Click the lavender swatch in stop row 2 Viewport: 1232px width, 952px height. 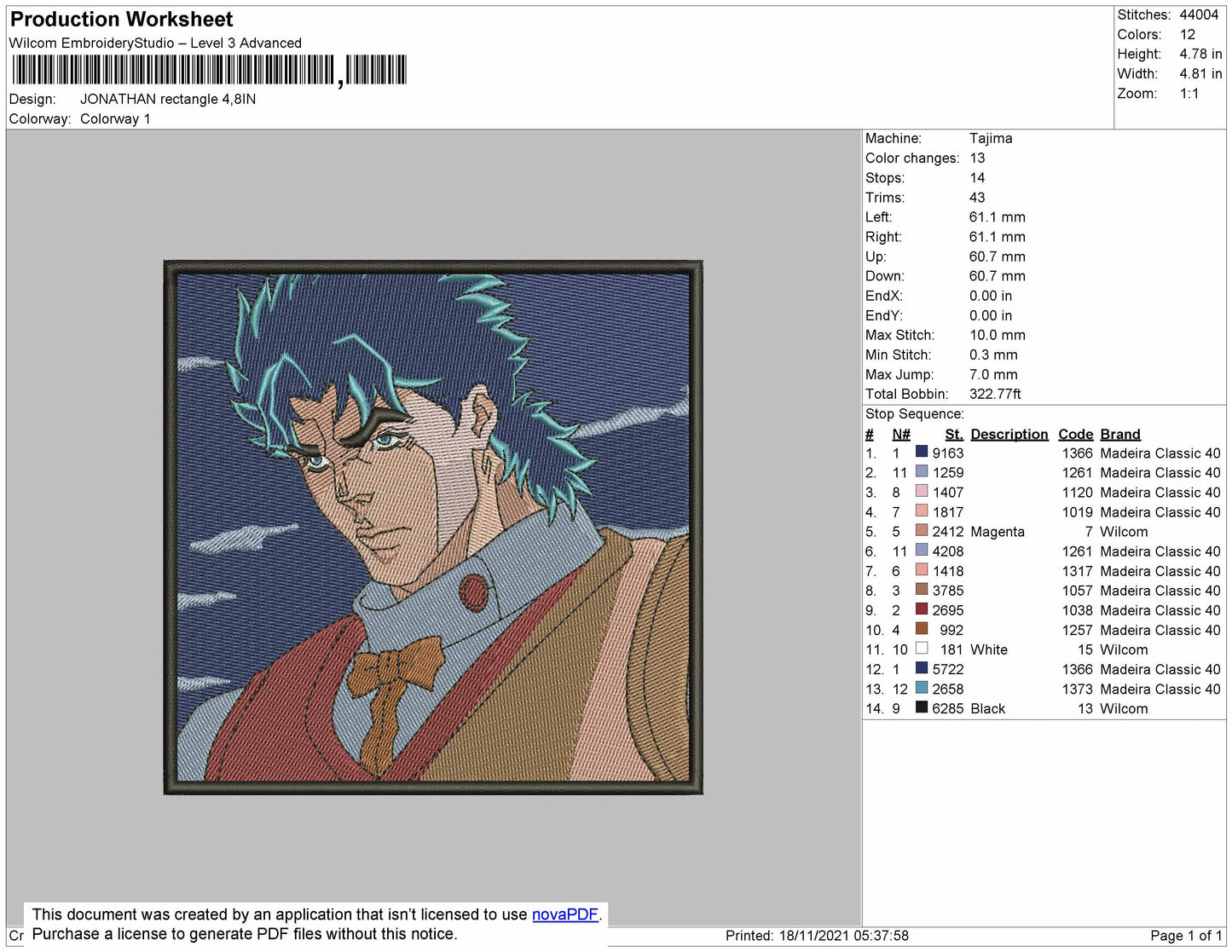[x=922, y=472]
